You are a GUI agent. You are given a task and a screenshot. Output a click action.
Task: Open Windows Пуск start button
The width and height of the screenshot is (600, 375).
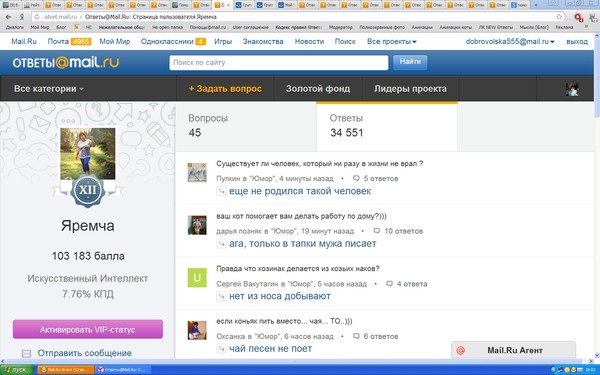[17, 370]
